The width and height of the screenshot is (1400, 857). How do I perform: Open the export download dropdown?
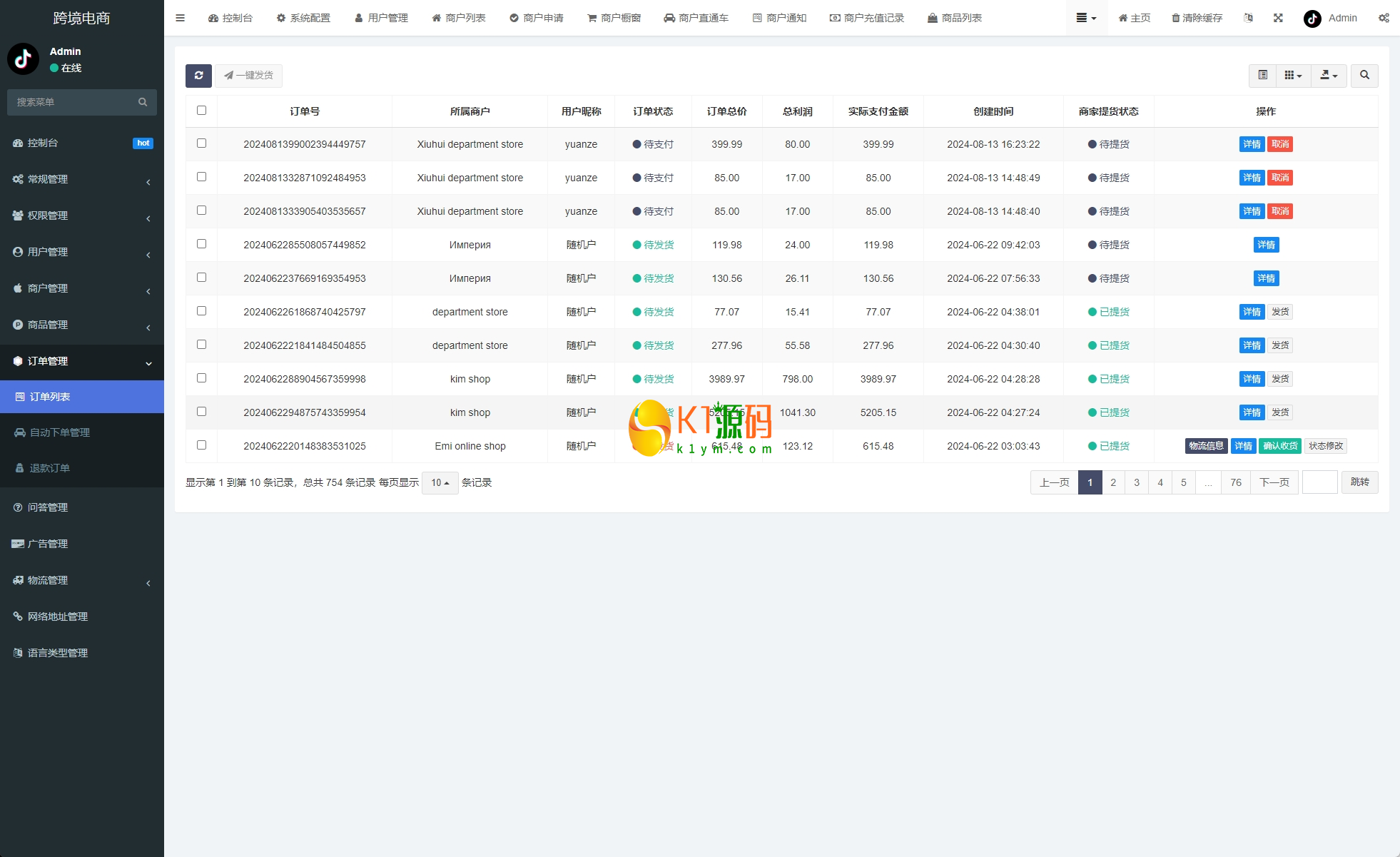(1329, 76)
